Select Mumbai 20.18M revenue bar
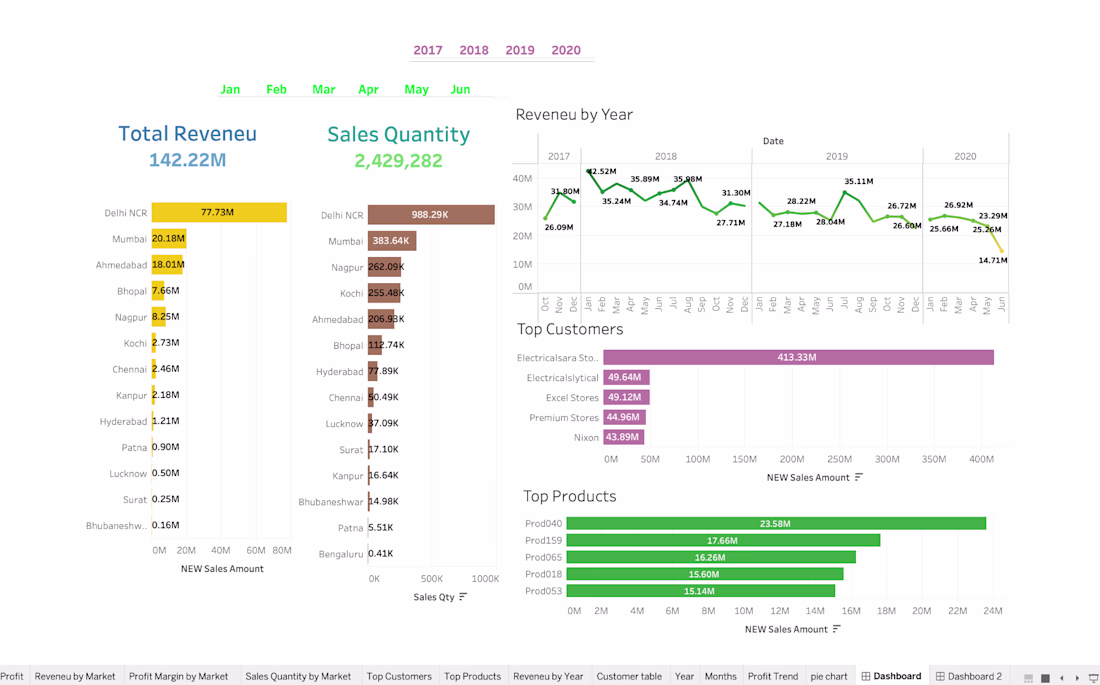1100x685 pixels. [169, 239]
